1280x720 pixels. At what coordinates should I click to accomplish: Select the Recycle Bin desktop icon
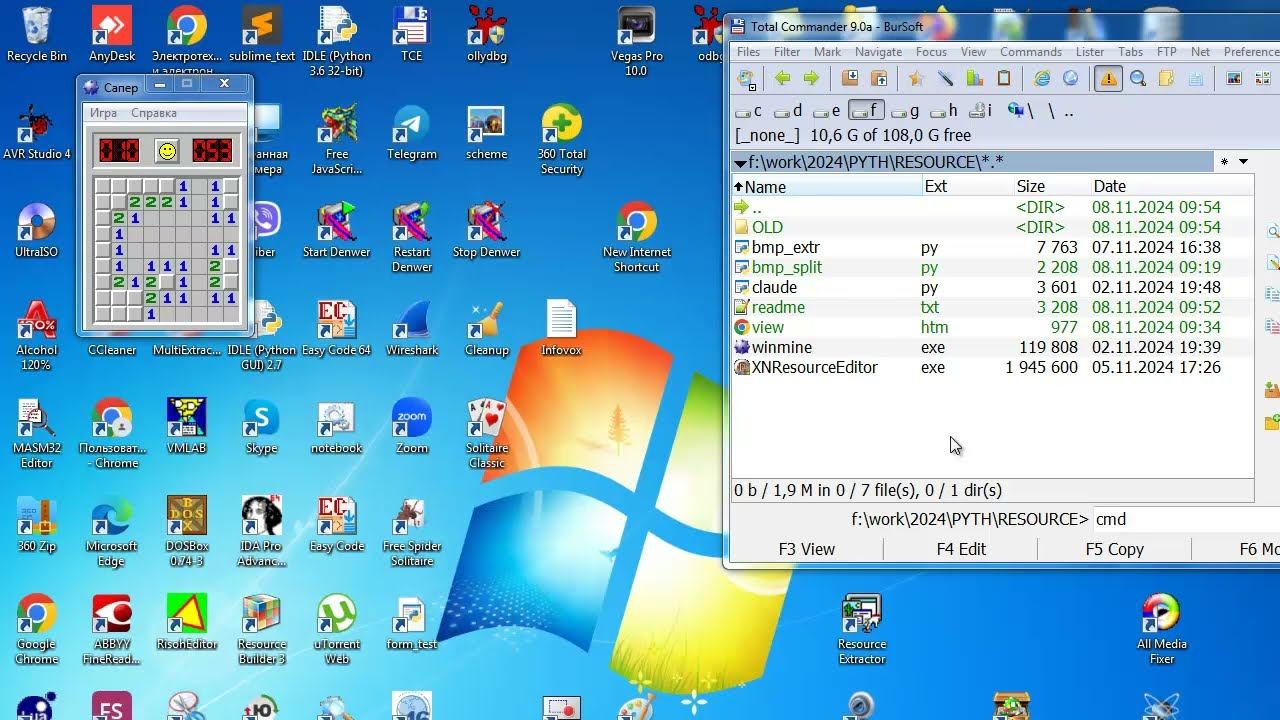36,35
